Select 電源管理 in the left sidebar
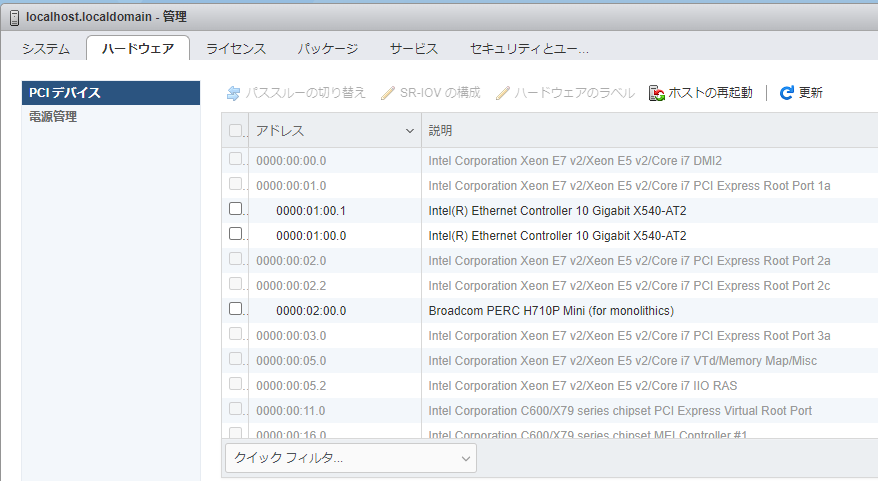 click(53, 117)
